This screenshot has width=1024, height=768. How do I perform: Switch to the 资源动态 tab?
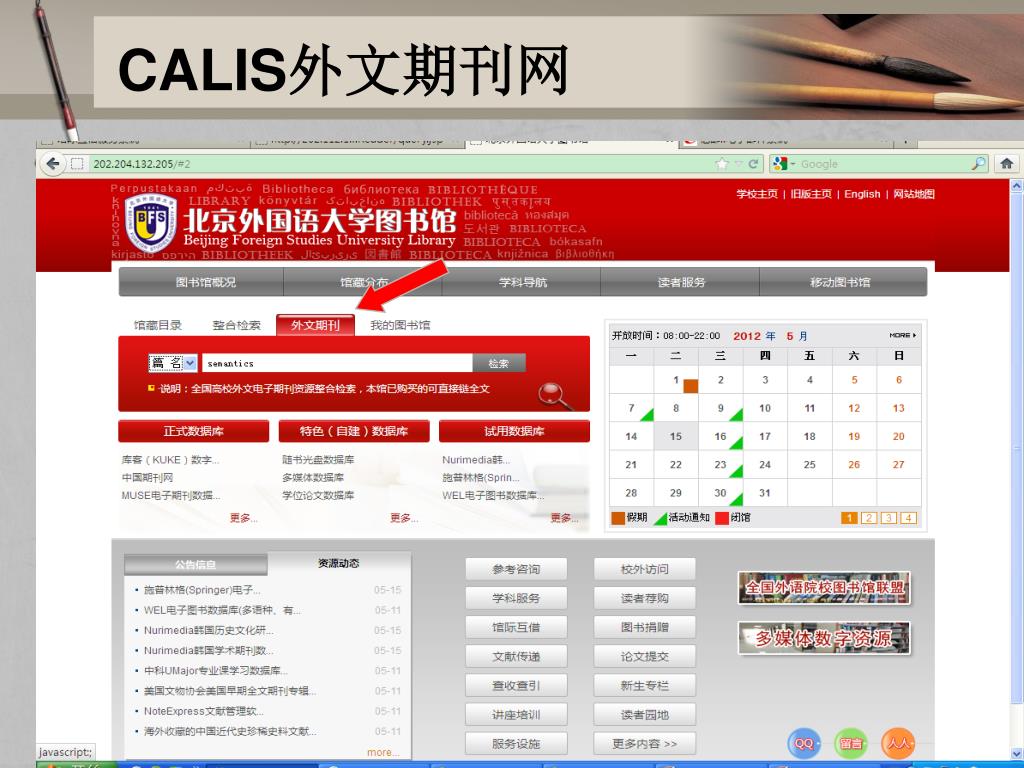click(x=338, y=563)
